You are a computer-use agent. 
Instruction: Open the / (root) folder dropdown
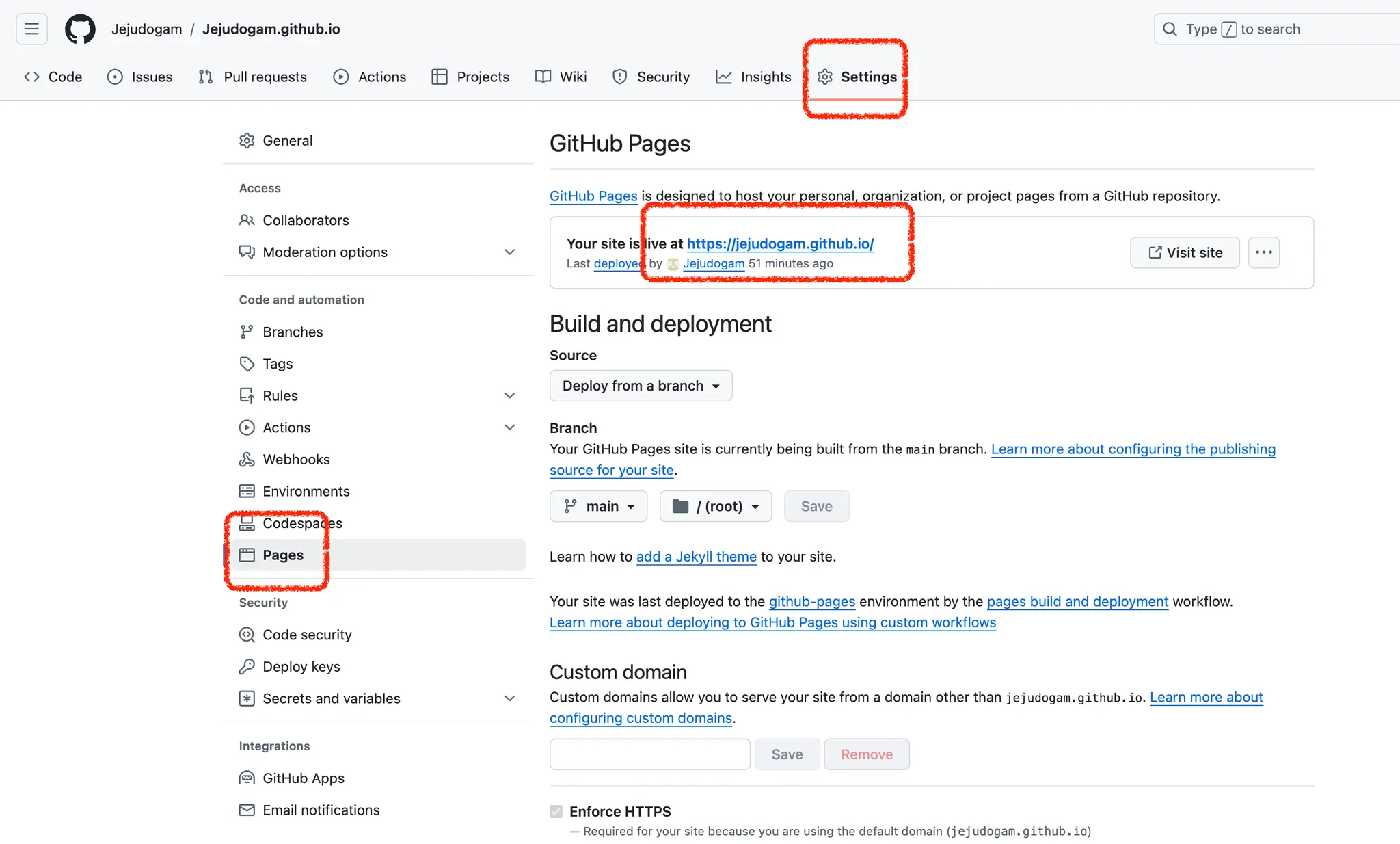(x=715, y=506)
